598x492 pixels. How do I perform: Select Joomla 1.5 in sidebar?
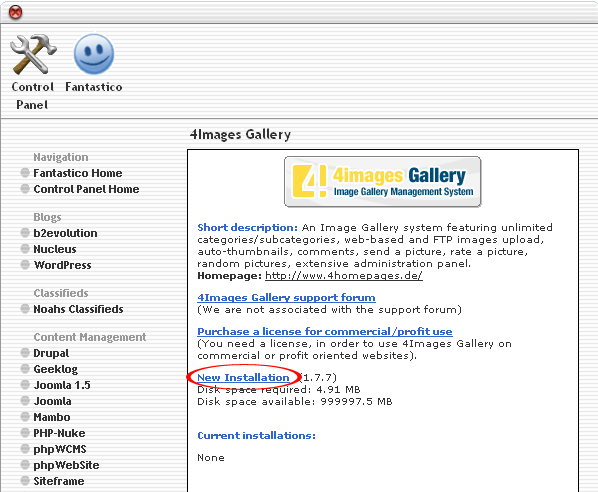click(x=62, y=385)
